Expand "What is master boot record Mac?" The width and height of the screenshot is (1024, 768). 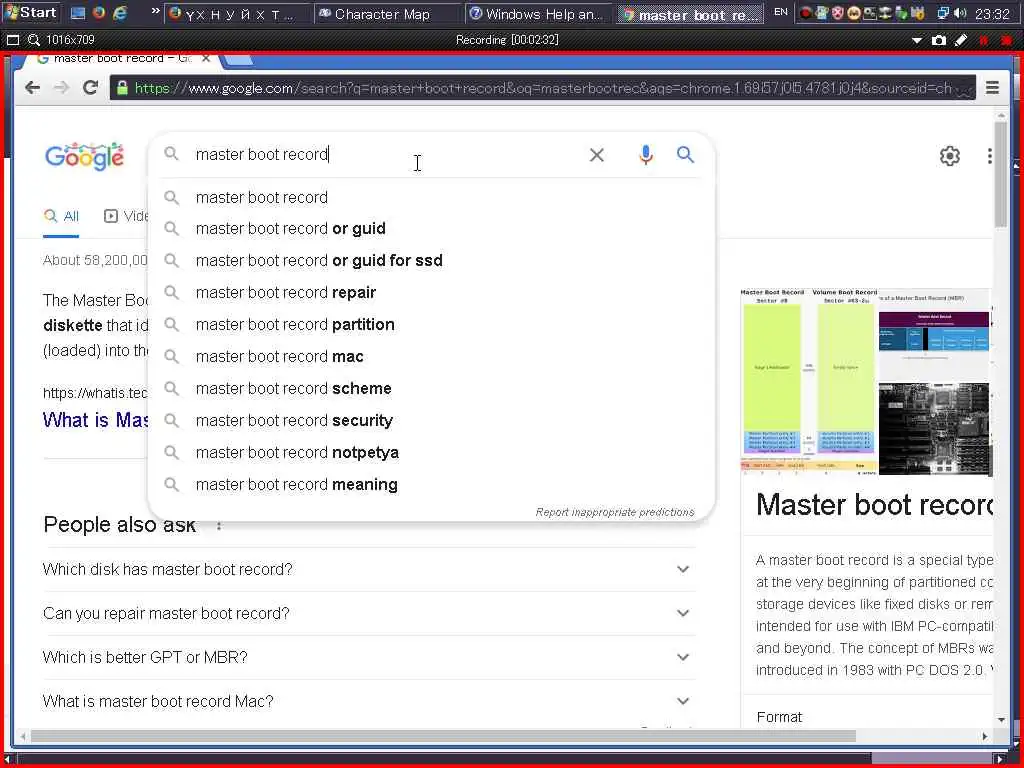click(x=369, y=701)
